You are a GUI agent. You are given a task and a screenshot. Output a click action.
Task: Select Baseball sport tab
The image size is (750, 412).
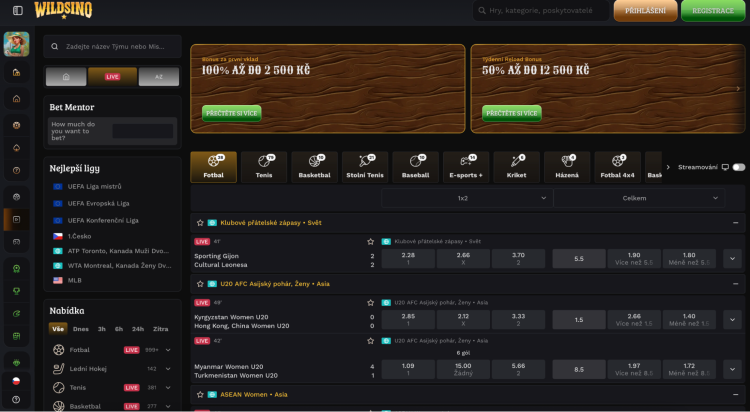pos(415,167)
